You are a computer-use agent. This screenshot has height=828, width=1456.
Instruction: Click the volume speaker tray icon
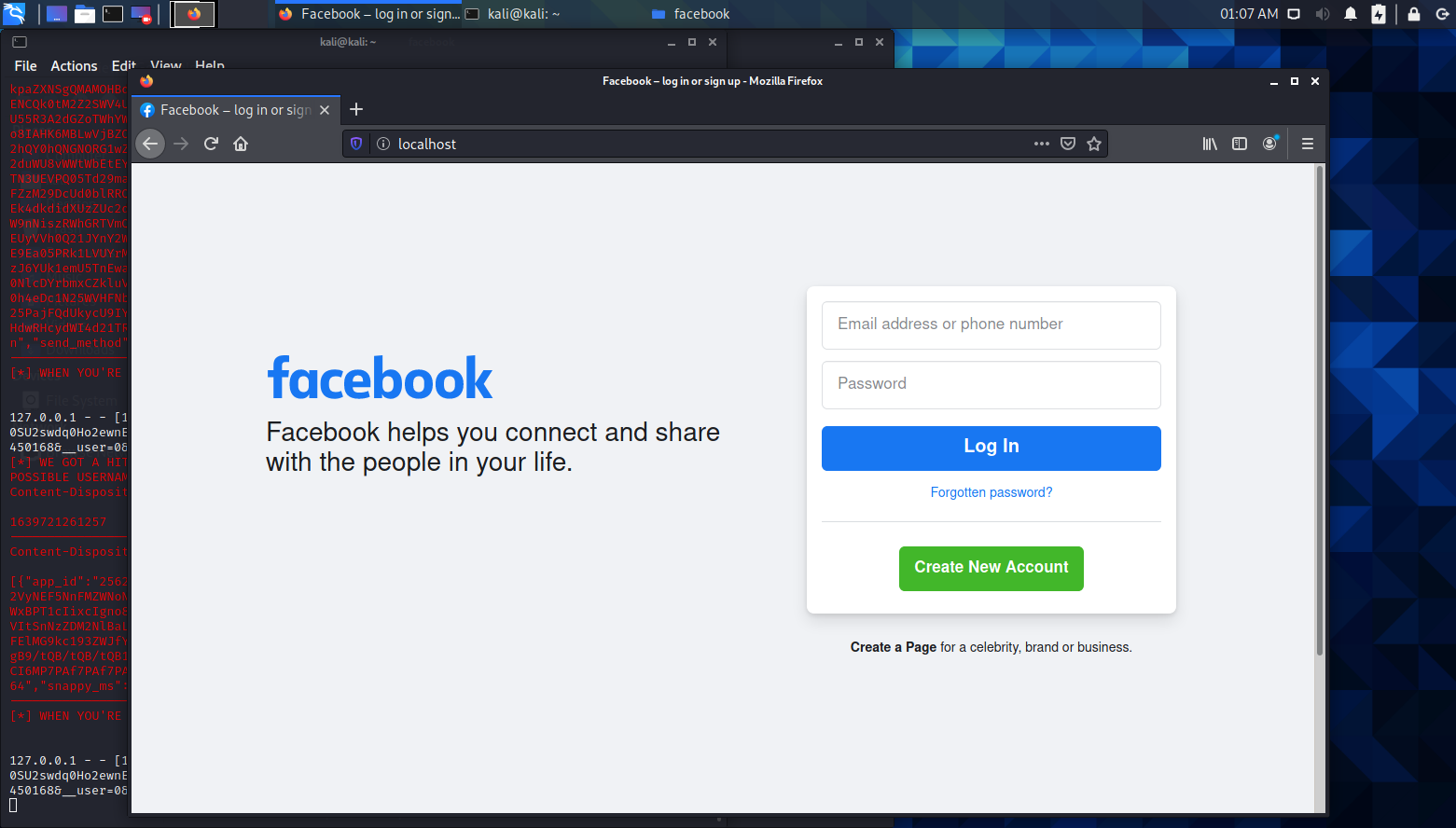[x=1322, y=14]
